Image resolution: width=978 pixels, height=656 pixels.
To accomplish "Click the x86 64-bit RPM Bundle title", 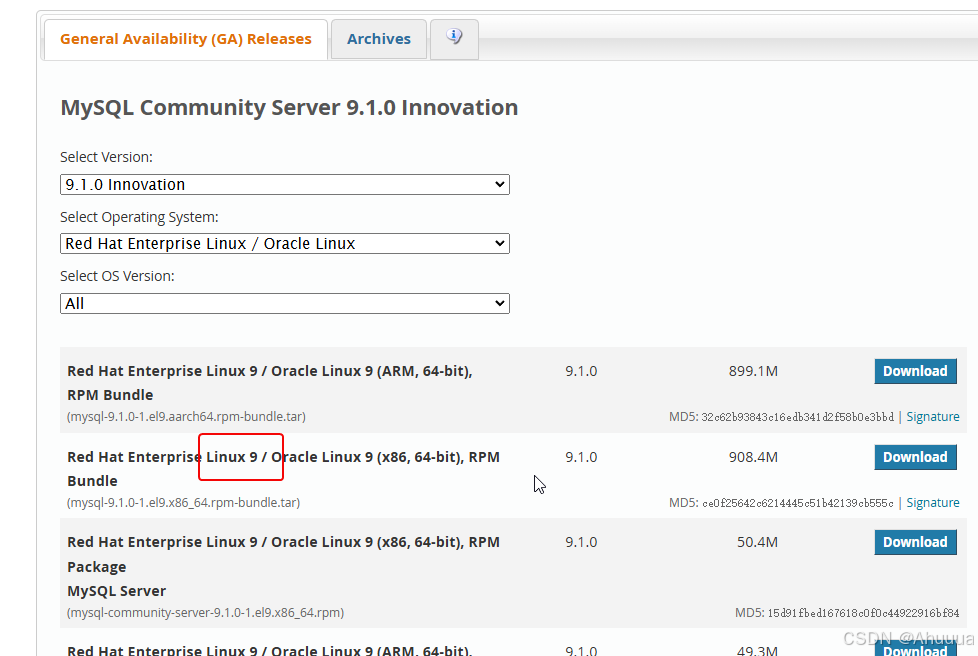I will [283, 469].
